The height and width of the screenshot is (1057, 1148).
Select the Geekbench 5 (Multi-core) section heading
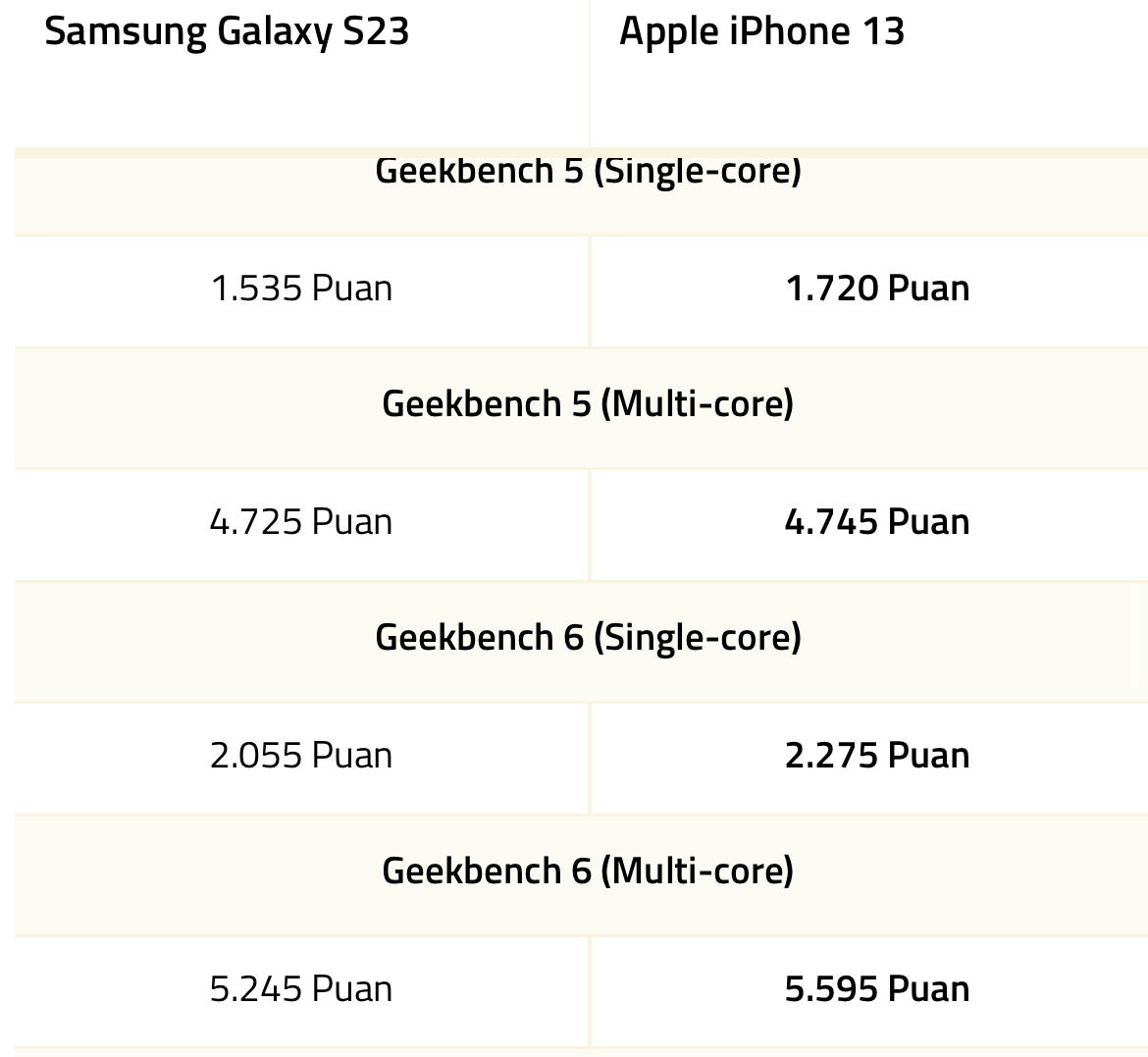click(588, 403)
